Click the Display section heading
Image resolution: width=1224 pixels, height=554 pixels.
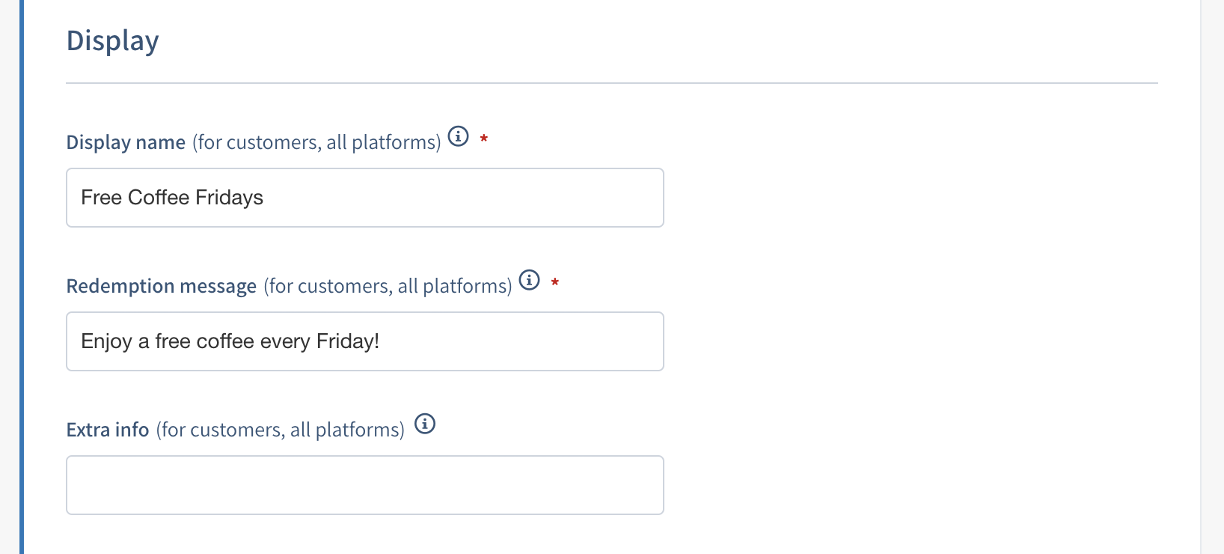tap(112, 41)
